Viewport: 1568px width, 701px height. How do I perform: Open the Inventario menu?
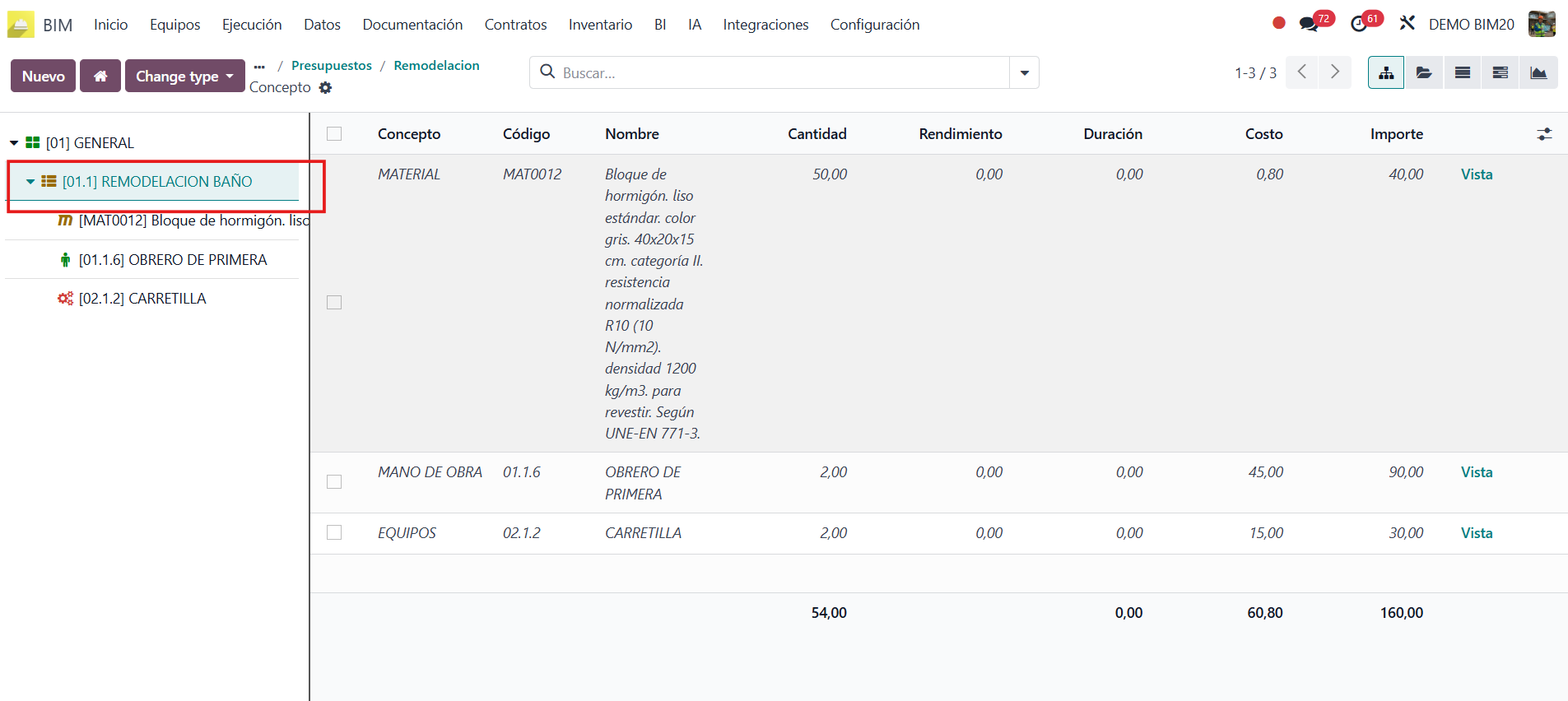[600, 25]
